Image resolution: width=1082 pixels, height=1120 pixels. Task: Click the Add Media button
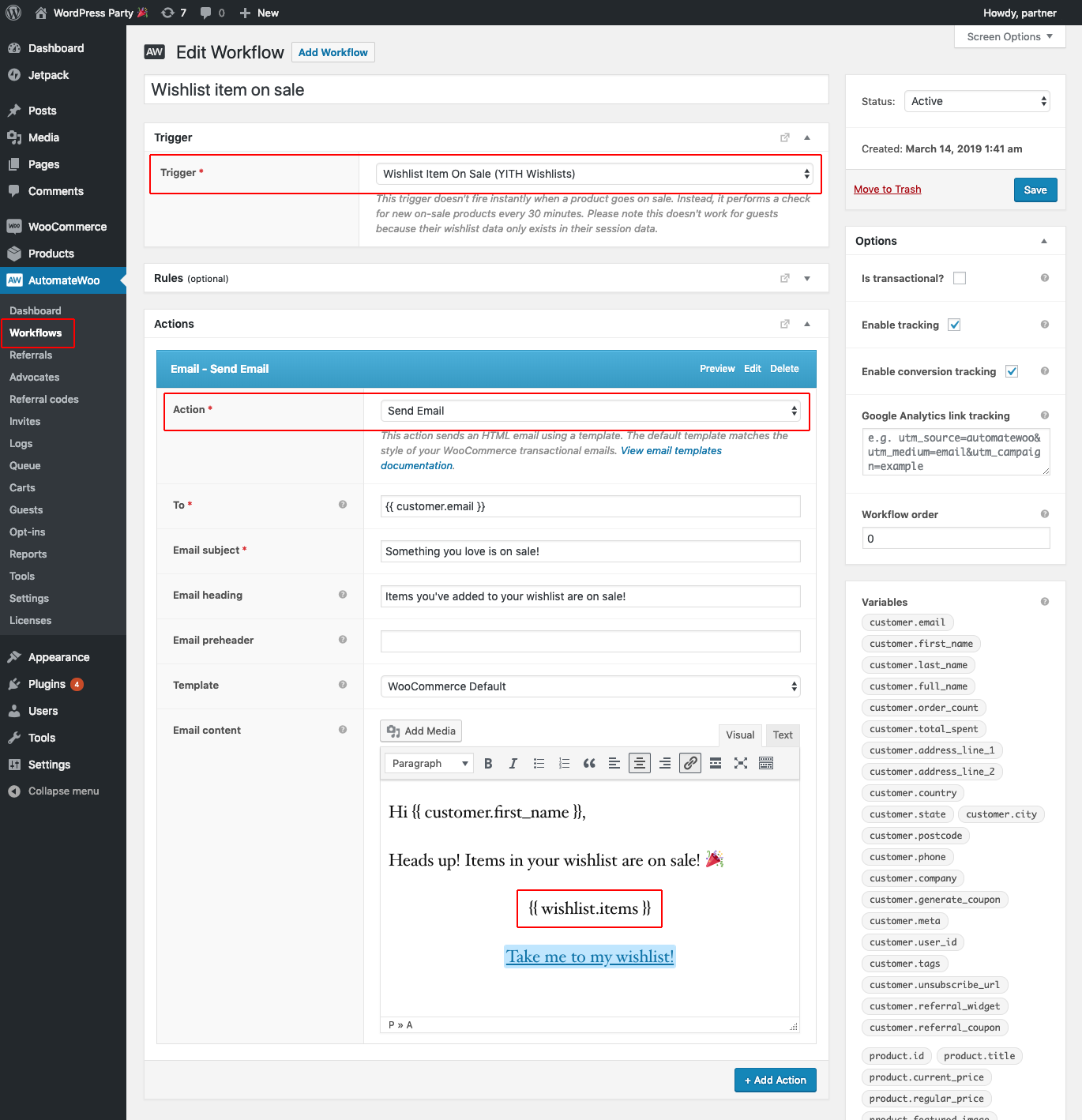click(421, 731)
